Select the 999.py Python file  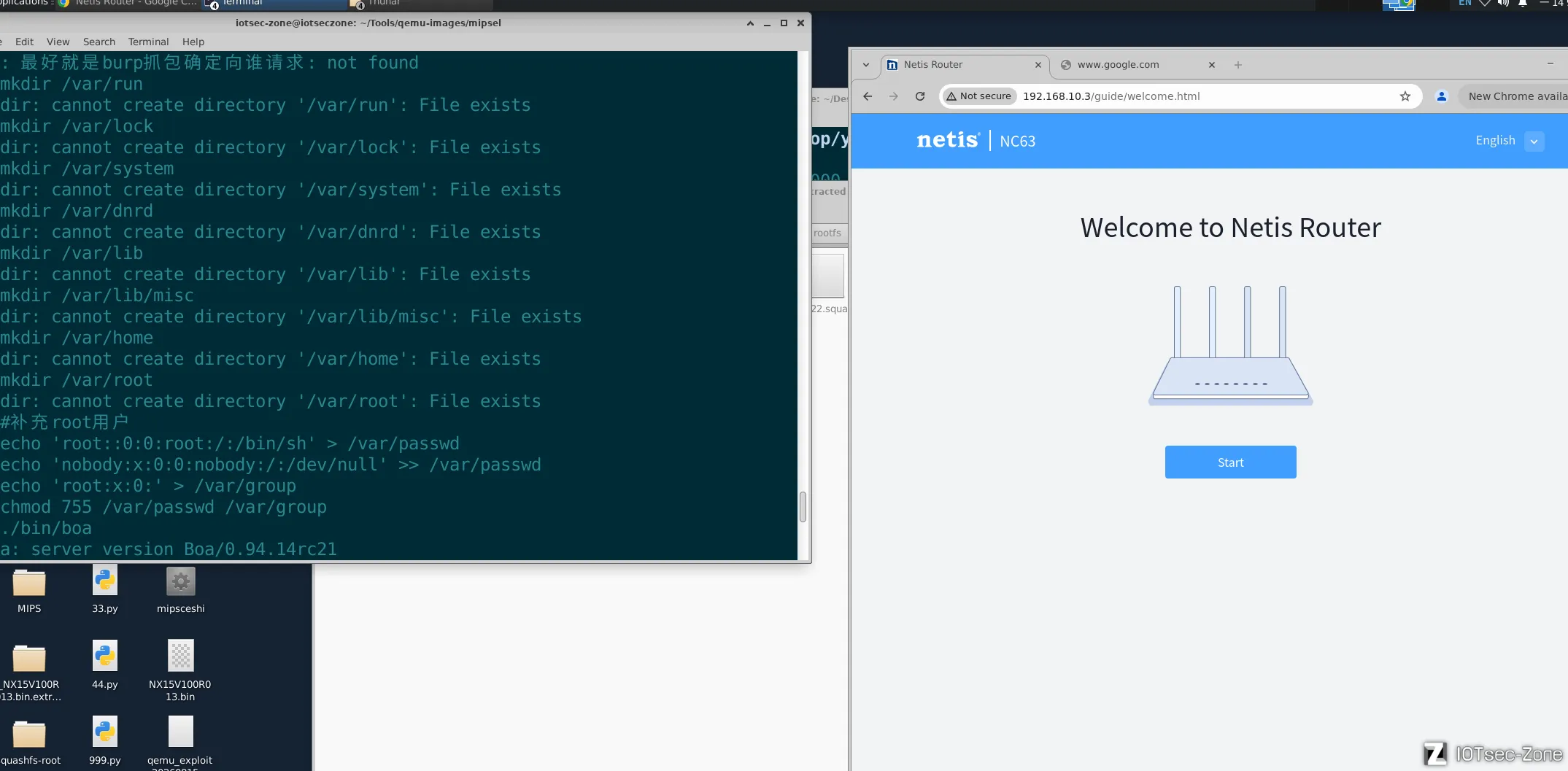point(105,741)
